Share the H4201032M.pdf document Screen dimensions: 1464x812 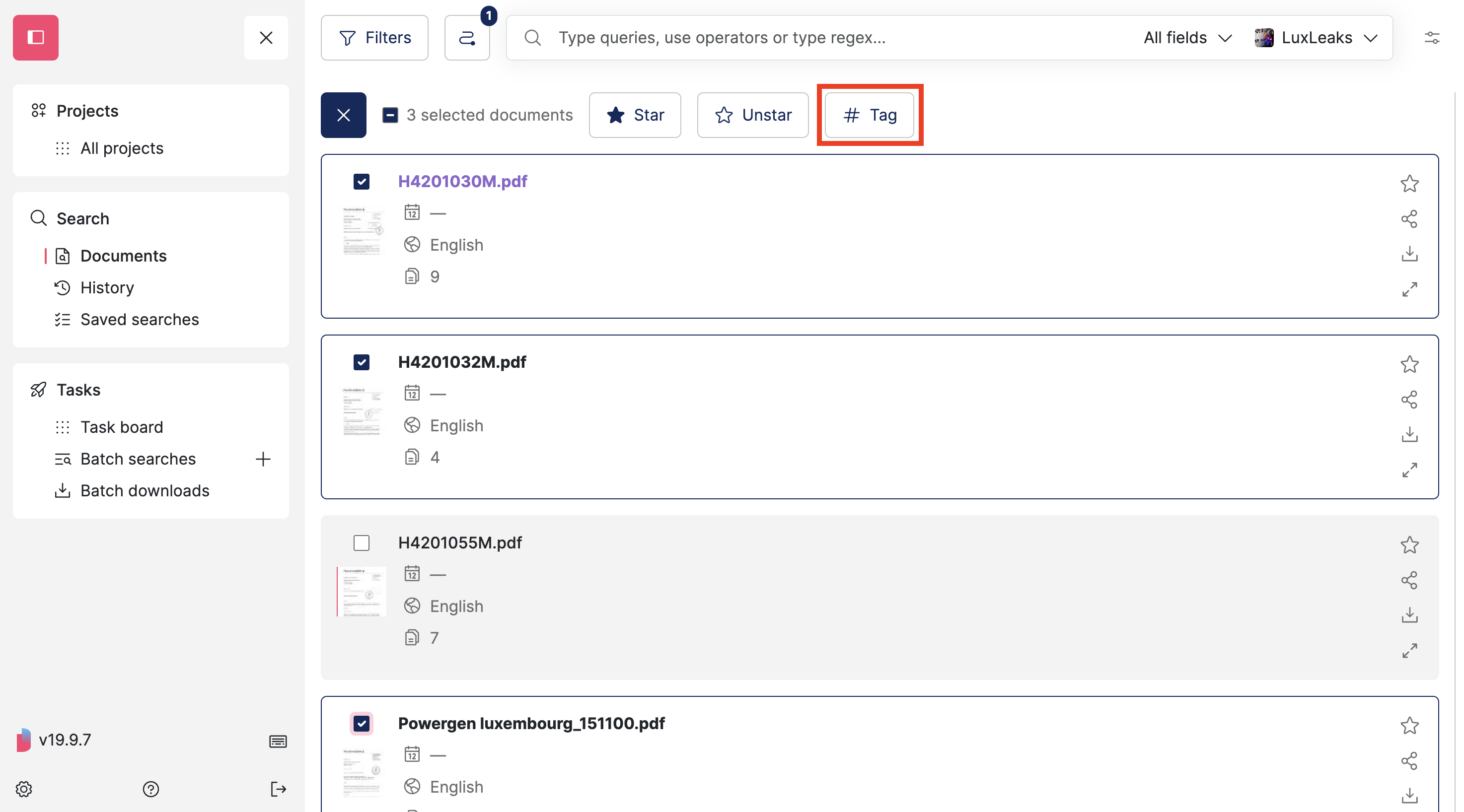click(1409, 399)
